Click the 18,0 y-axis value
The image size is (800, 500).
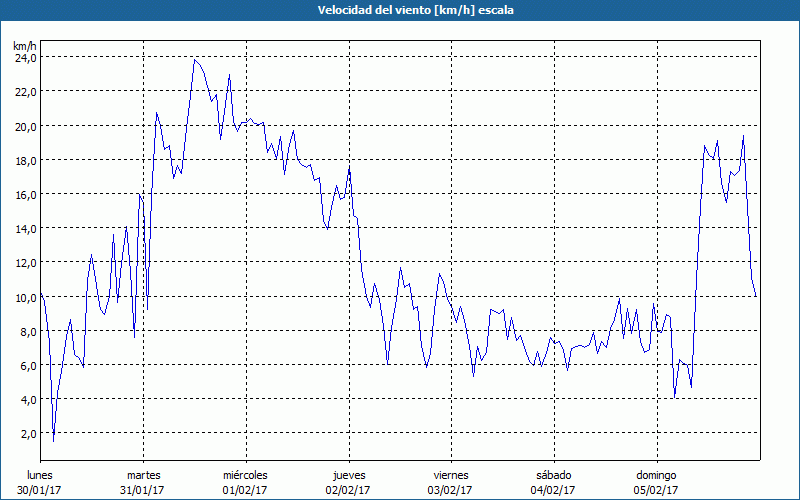[x=25, y=161]
